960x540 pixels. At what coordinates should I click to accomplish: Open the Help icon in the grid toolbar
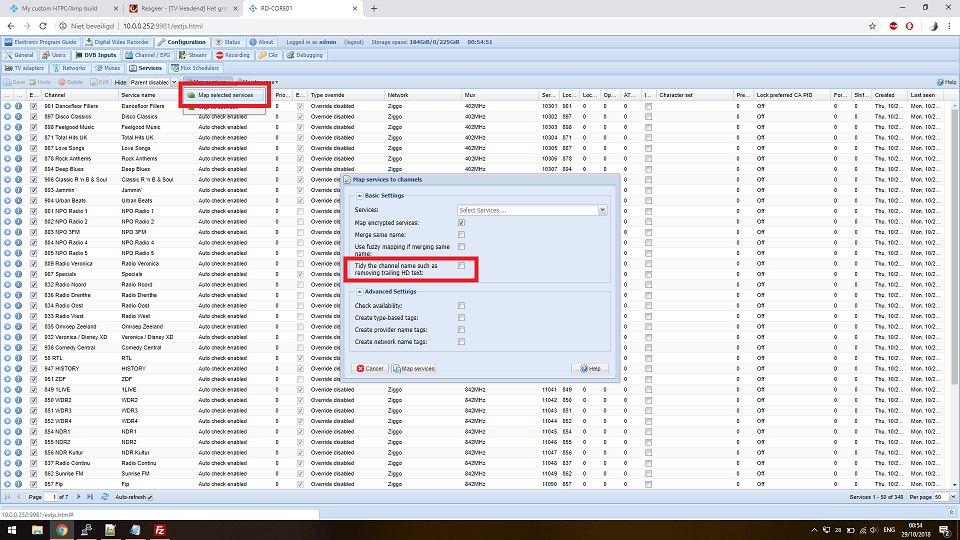(x=946, y=82)
